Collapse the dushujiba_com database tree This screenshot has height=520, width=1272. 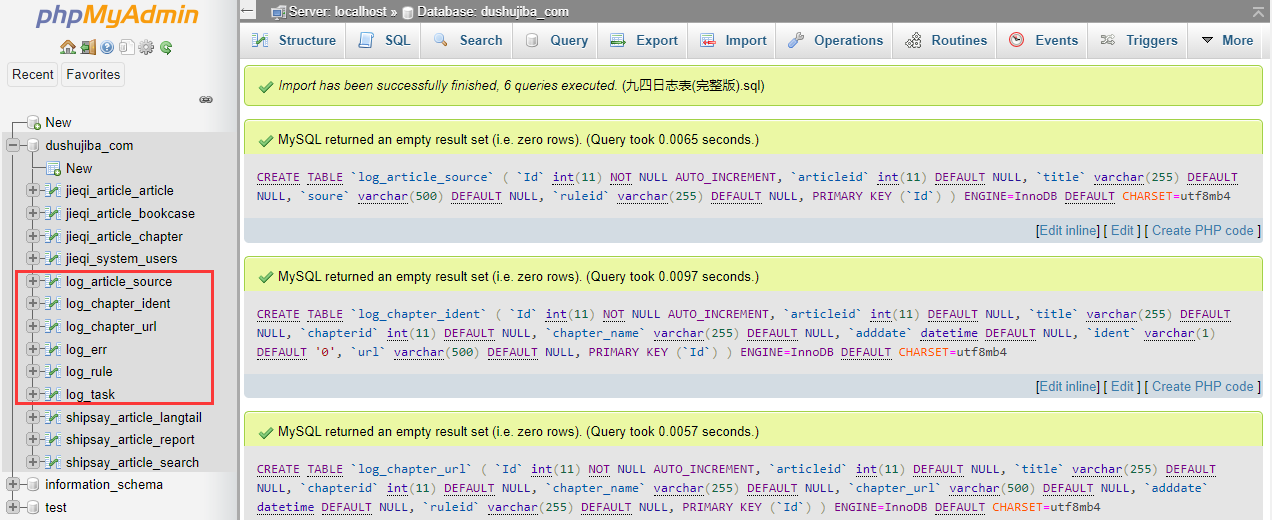pos(13,146)
